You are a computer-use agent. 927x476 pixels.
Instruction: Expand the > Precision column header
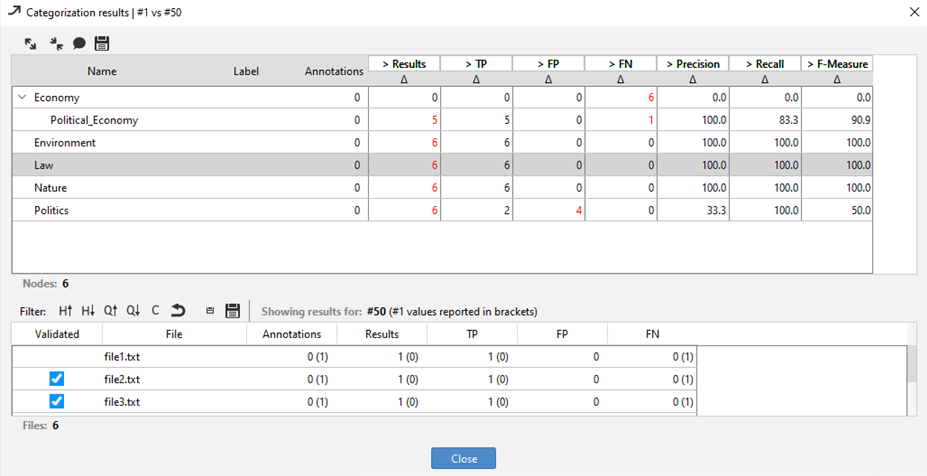(692, 64)
